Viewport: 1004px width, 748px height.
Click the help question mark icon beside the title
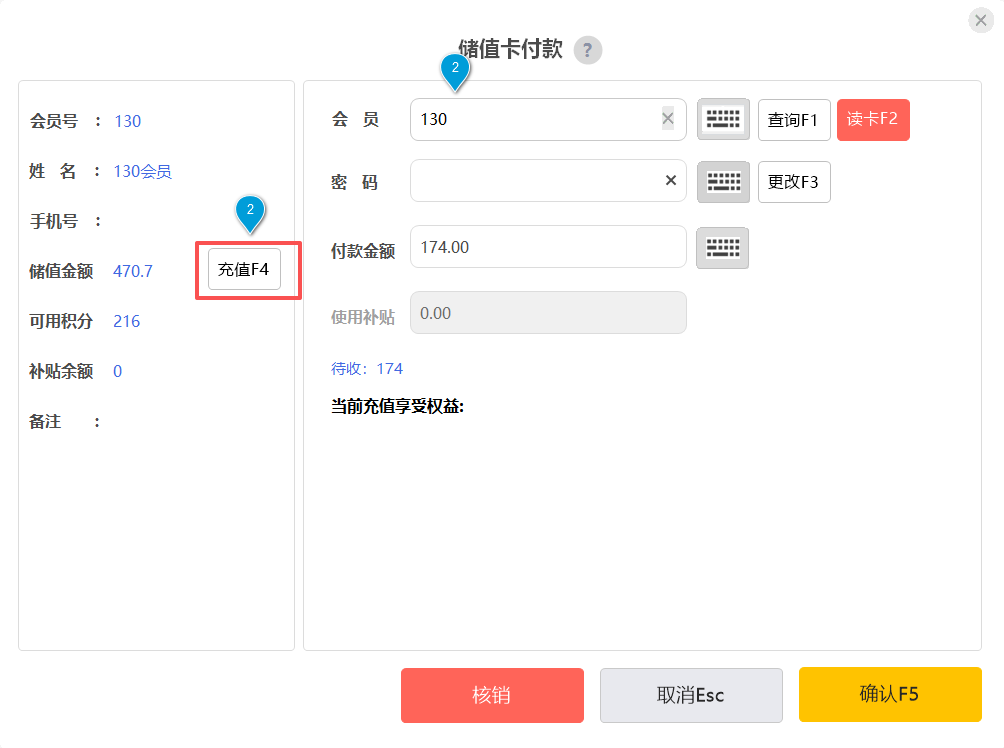click(588, 50)
